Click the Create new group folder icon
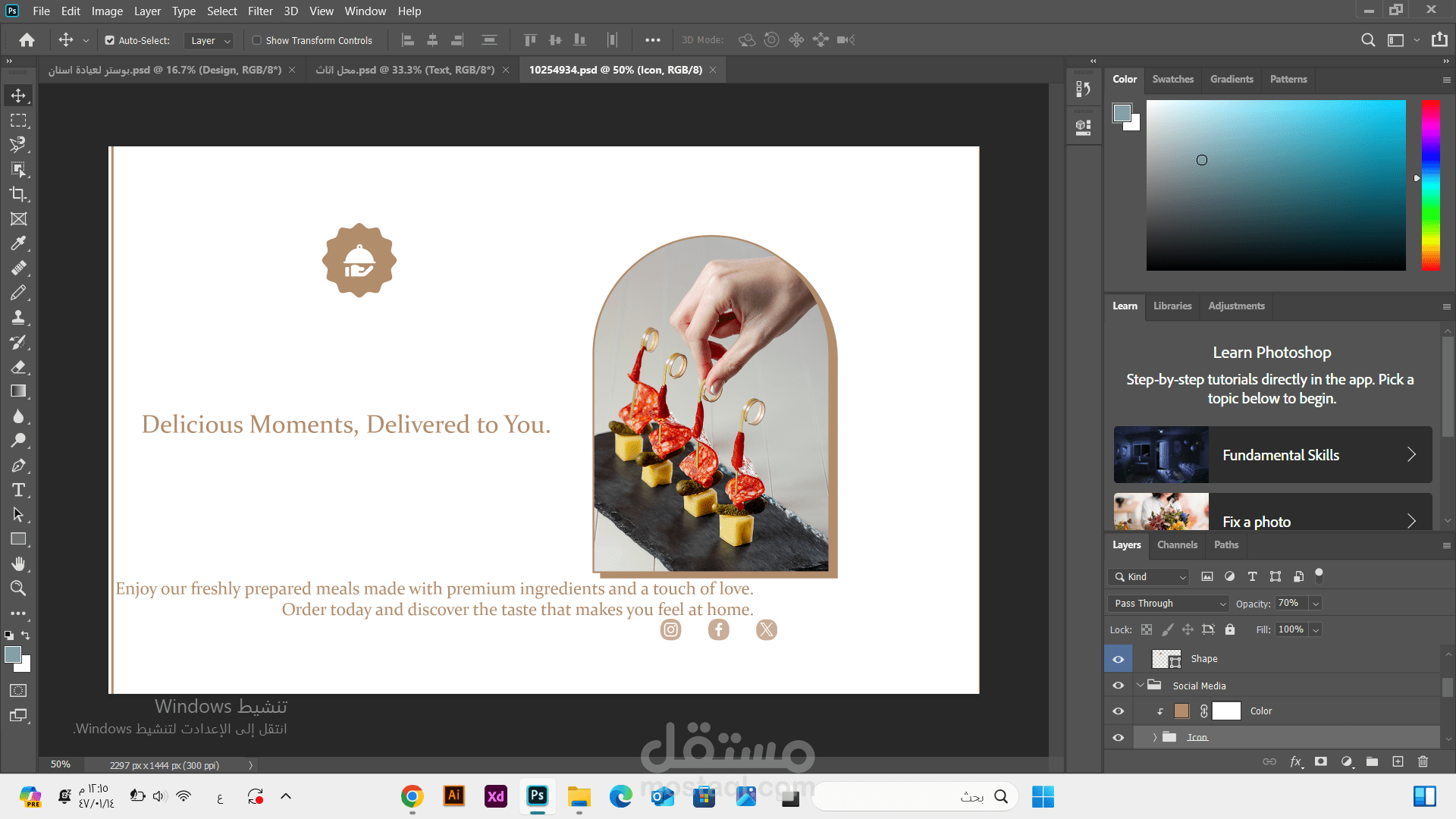 tap(1372, 761)
